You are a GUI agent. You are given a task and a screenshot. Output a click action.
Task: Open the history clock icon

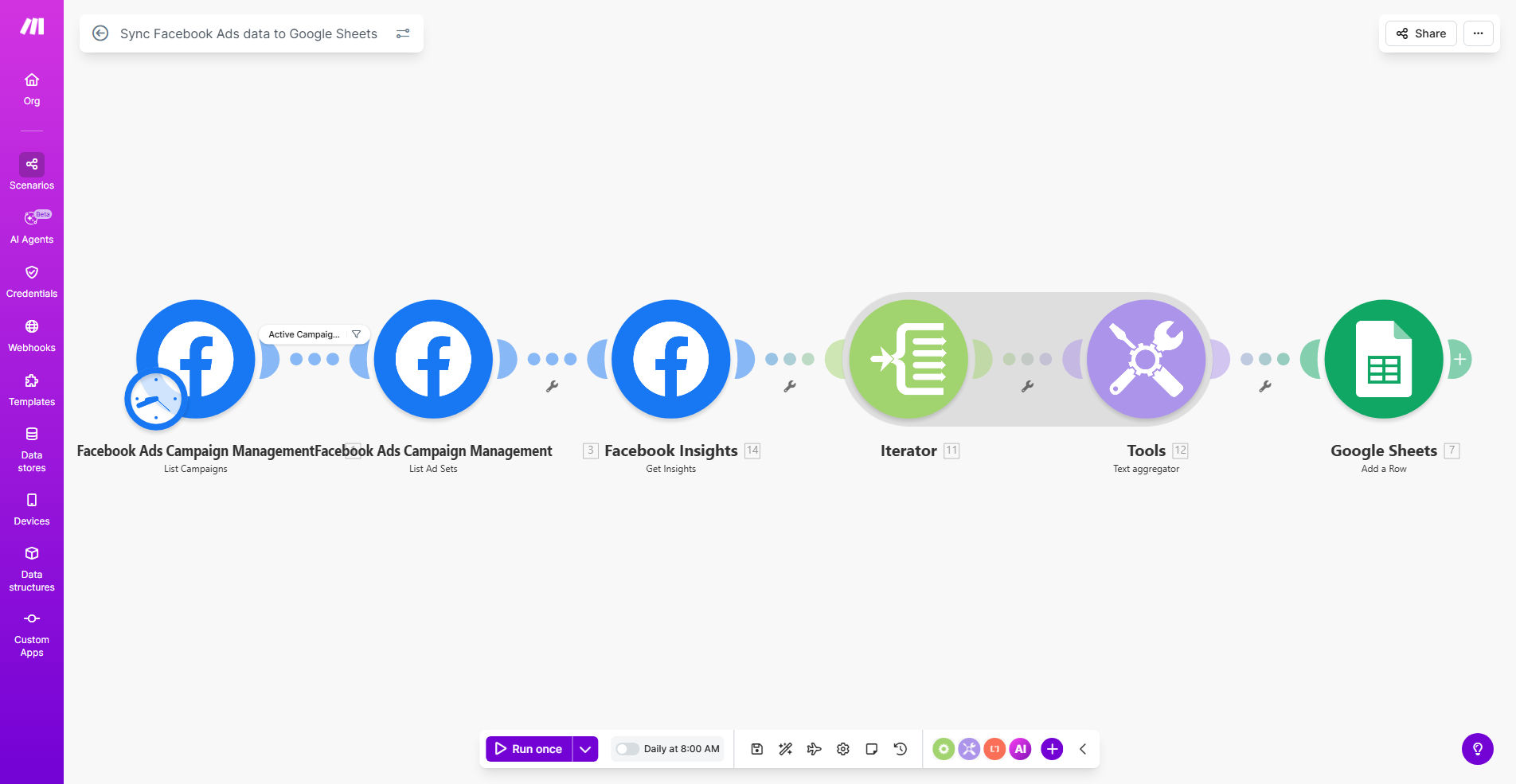click(901, 749)
